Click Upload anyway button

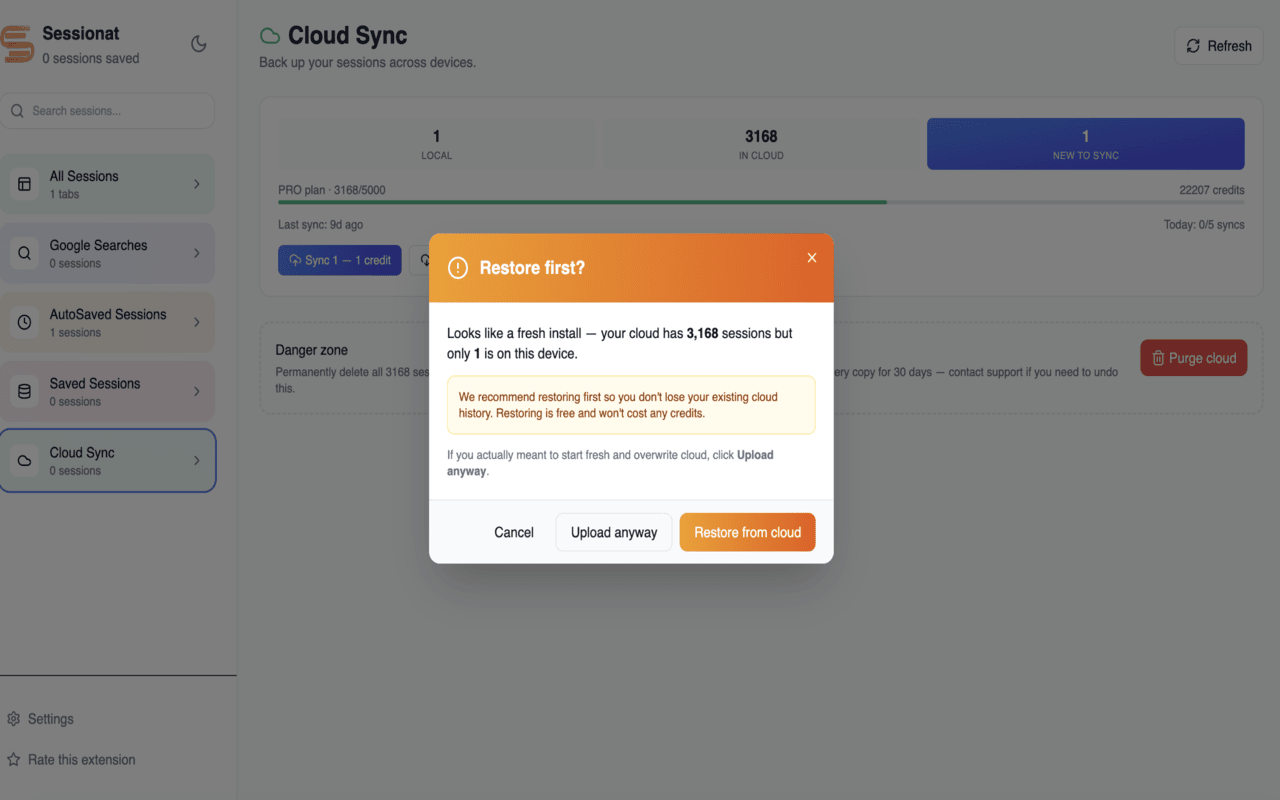tap(614, 532)
